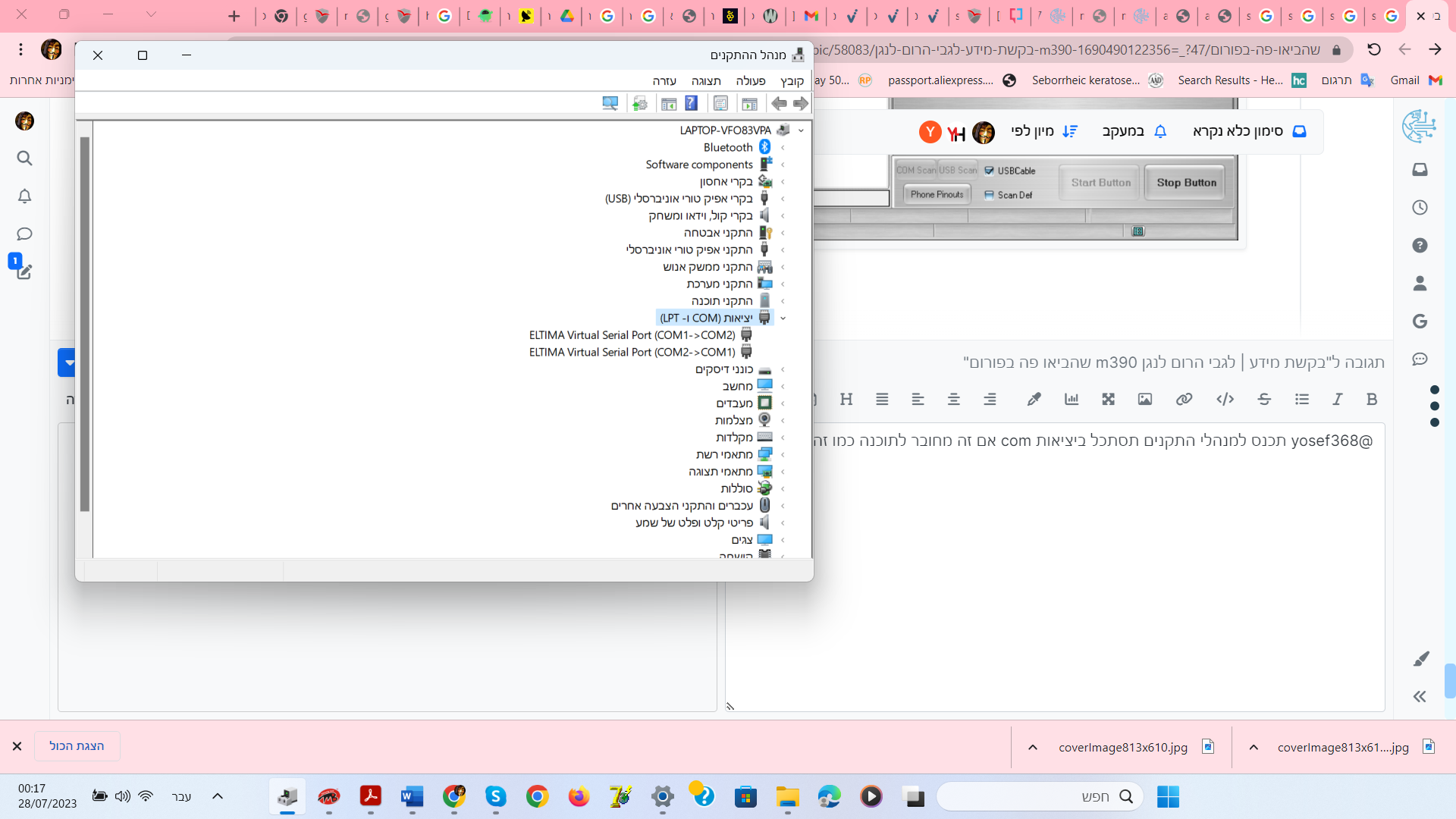This screenshot has height=819, width=1456.
Task: Expand the כונני דיסקים category
Action: coord(783,370)
